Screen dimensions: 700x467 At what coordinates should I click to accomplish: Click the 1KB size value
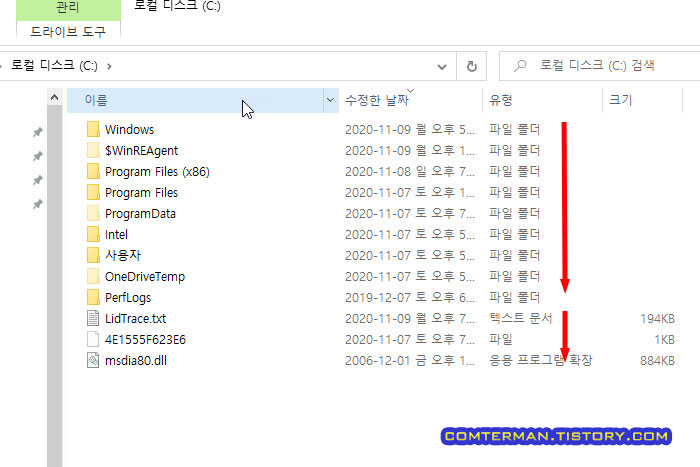pyautogui.click(x=664, y=339)
